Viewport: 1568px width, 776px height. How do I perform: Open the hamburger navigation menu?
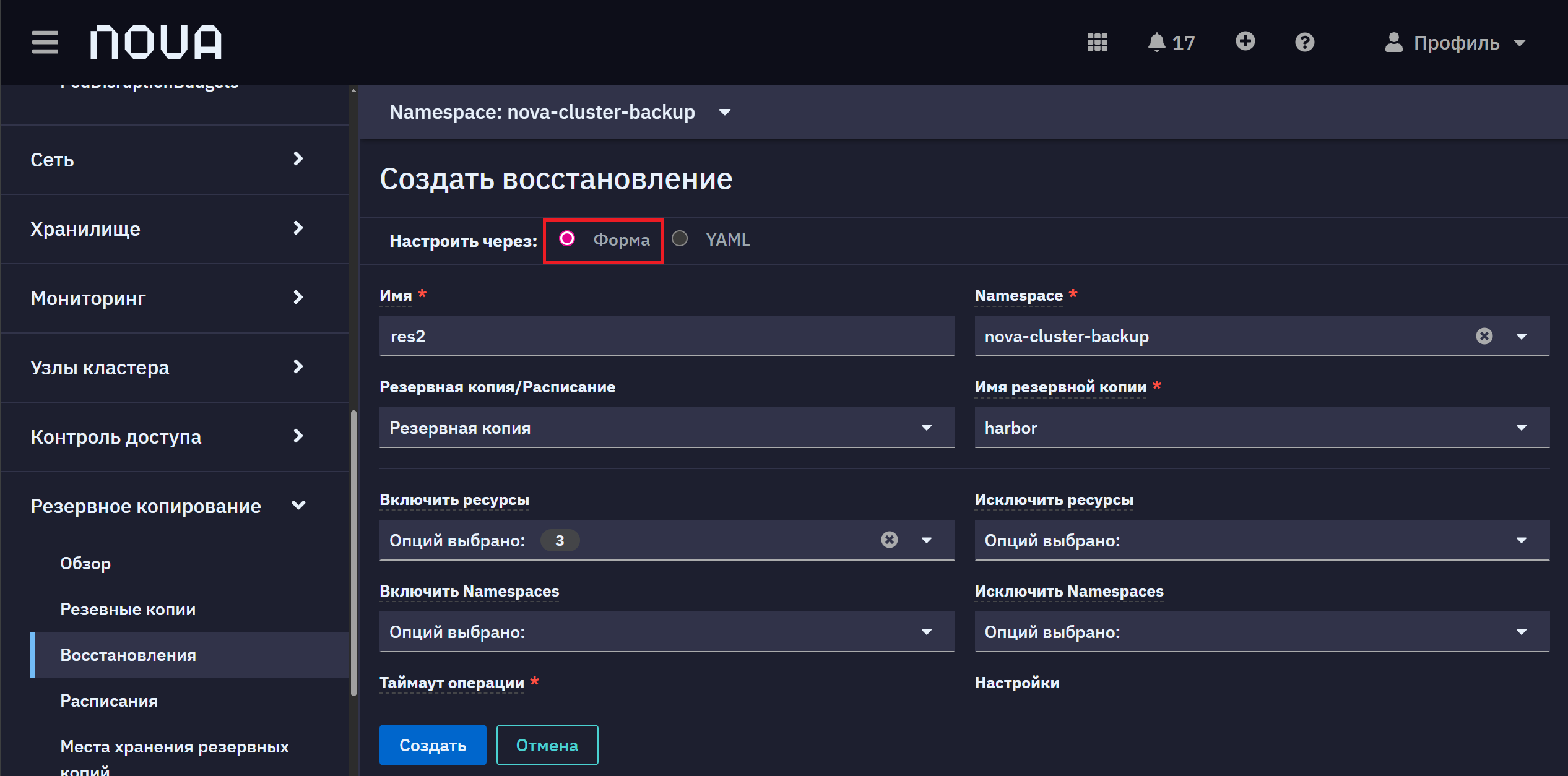pos(45,42)
